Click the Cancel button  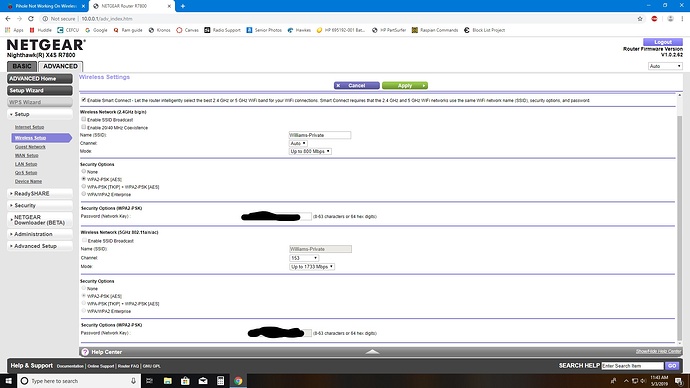[356, 85]
